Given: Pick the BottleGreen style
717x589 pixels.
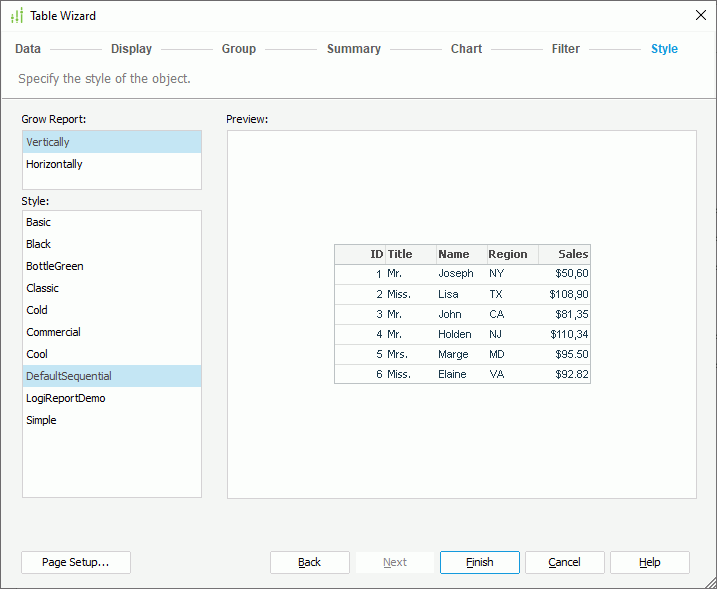Looking at the screenshot, I should click(55, 266).
